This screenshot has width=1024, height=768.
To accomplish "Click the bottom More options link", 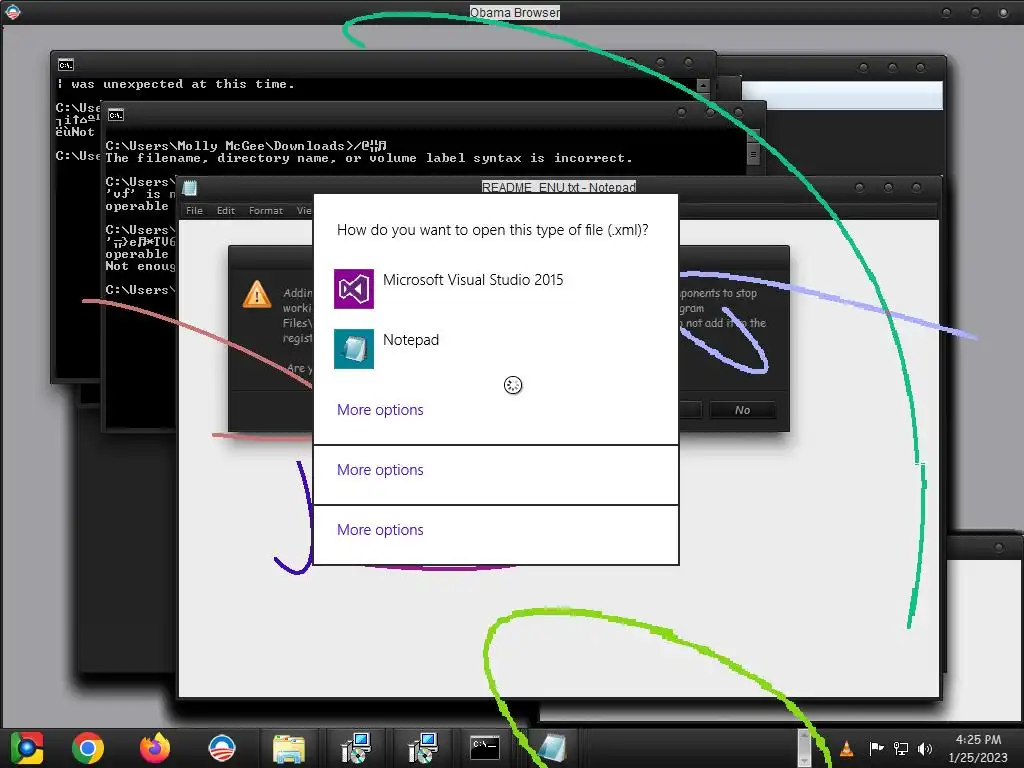I will point(380,530).
